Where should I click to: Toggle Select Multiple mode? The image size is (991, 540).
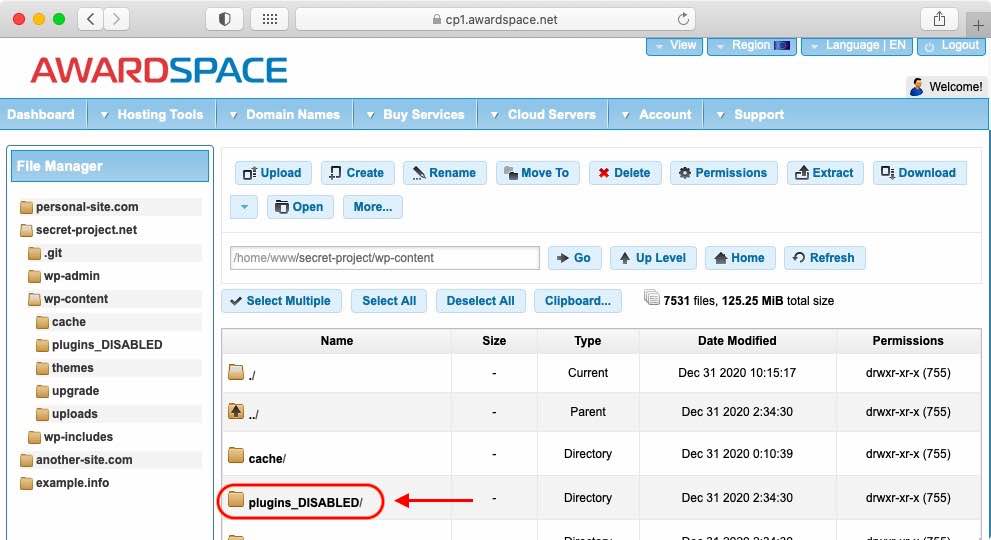coord(281,301)
